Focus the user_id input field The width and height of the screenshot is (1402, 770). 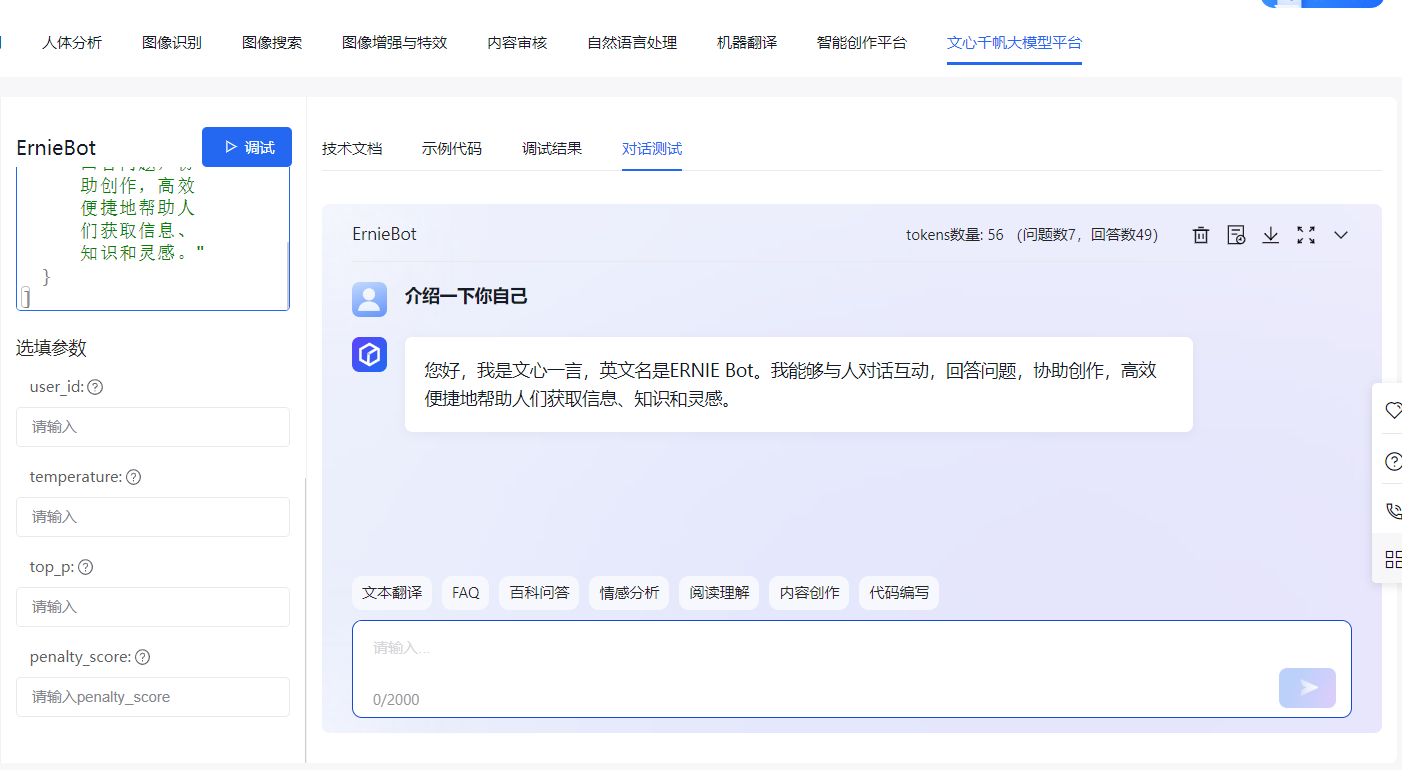(x=153, y=427)
